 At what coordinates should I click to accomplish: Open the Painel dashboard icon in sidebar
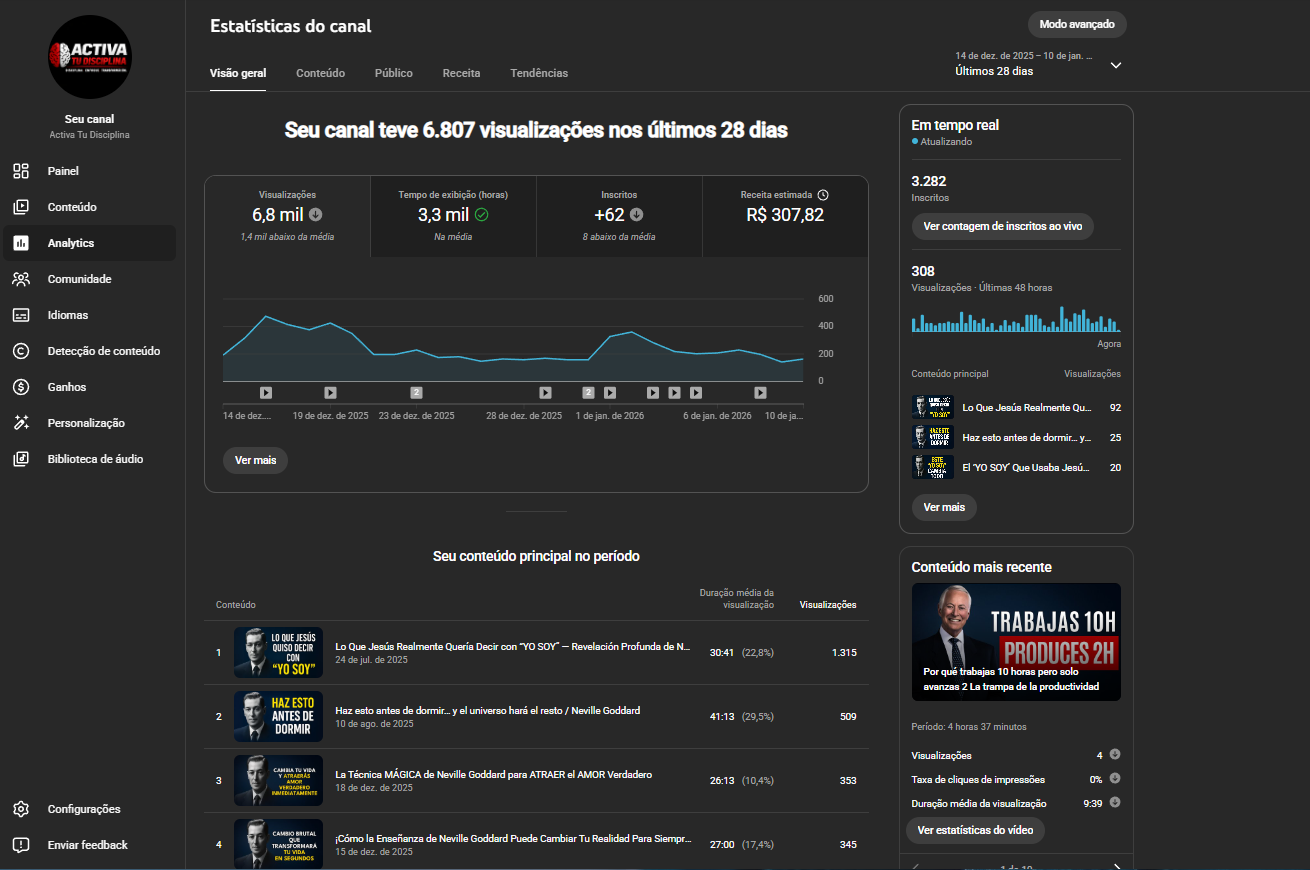point(21,171)
